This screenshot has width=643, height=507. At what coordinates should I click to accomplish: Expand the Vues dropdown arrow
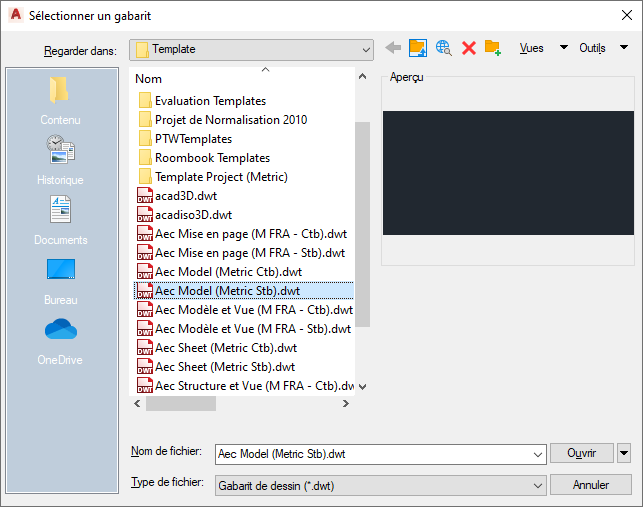(564, 47)
